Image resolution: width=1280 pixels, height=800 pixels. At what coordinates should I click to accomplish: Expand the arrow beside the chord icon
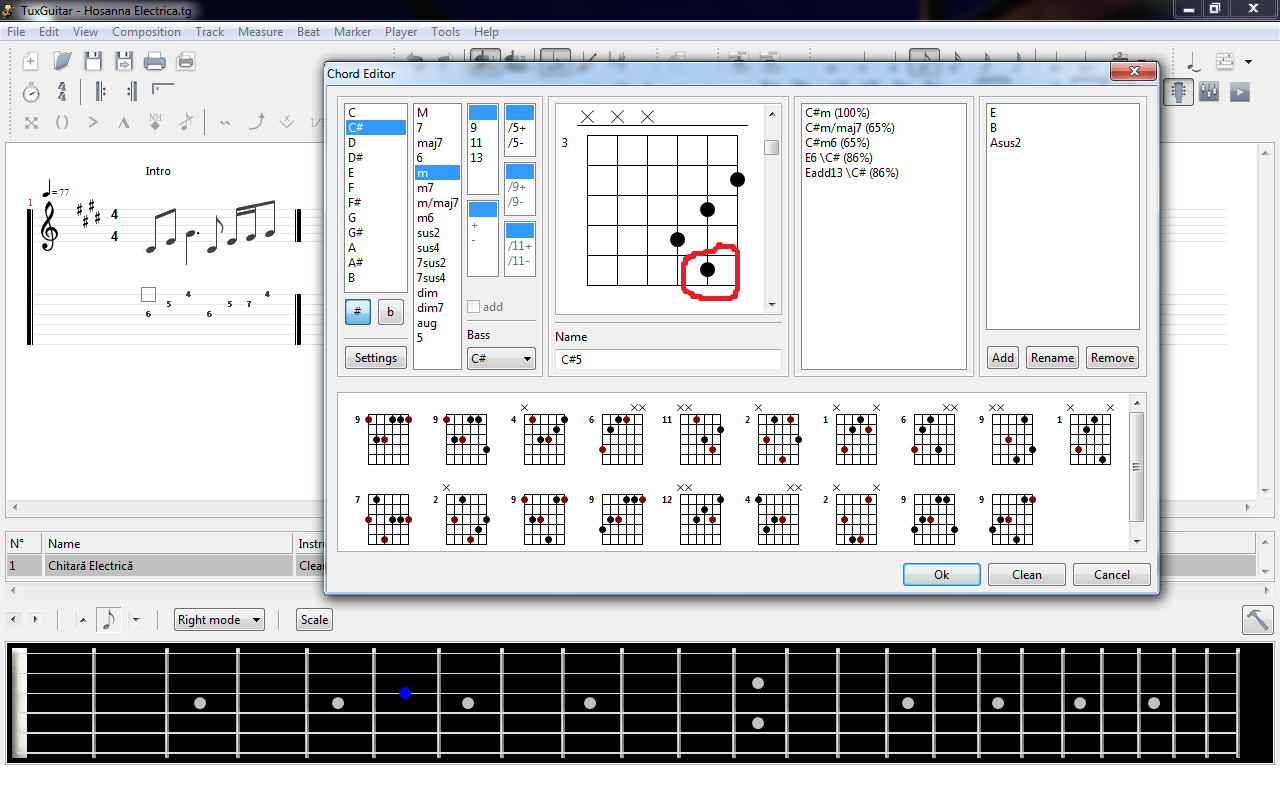pyautogui.click(x=1249, y=62)
